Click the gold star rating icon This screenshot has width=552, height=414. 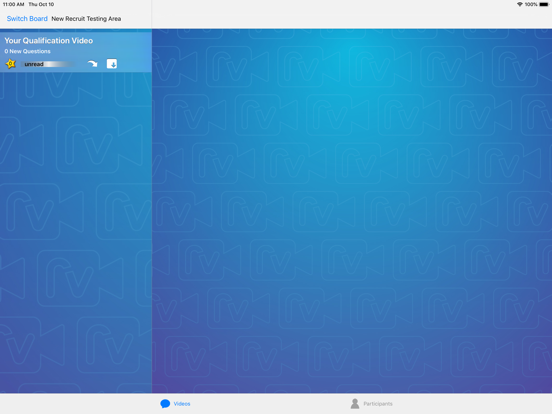11,64
